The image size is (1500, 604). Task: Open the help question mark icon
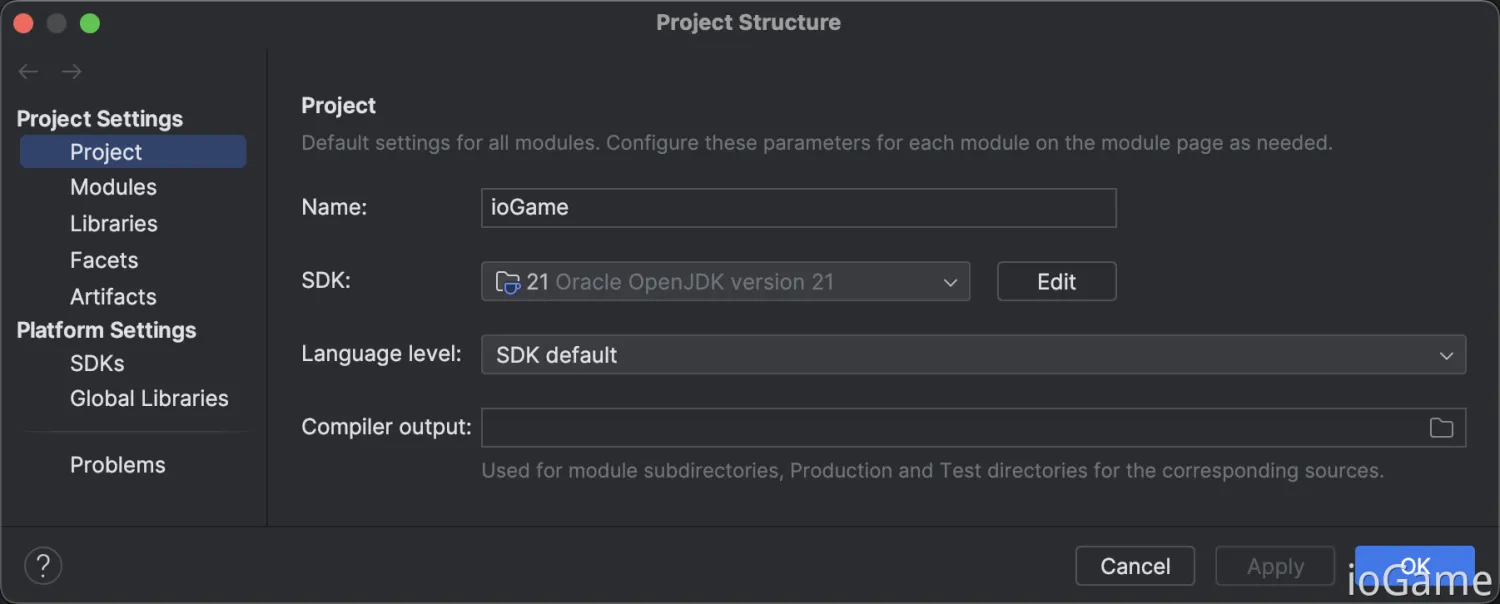(x=43, y=566)
